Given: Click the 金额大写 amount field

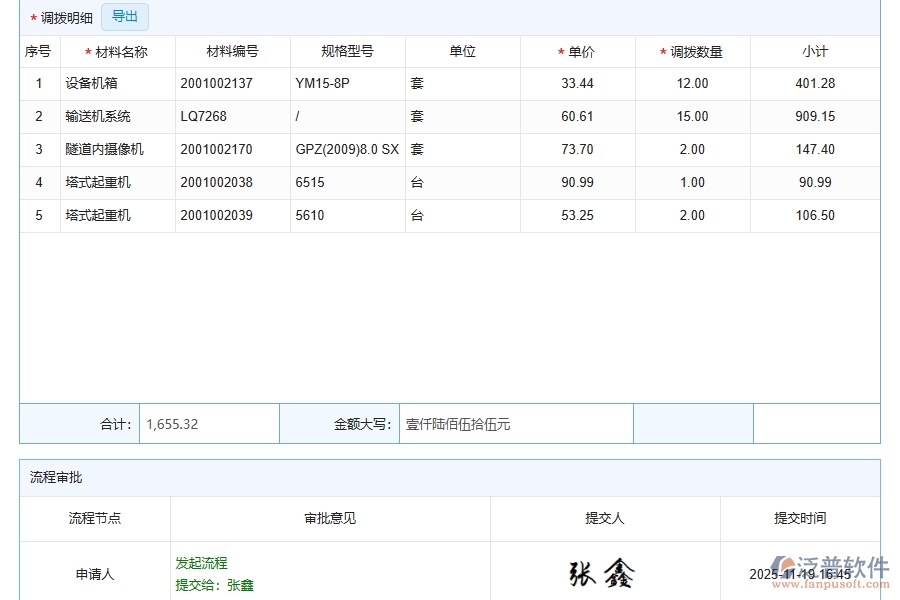Looking at the screenshot, I should [x=515, y=423].
